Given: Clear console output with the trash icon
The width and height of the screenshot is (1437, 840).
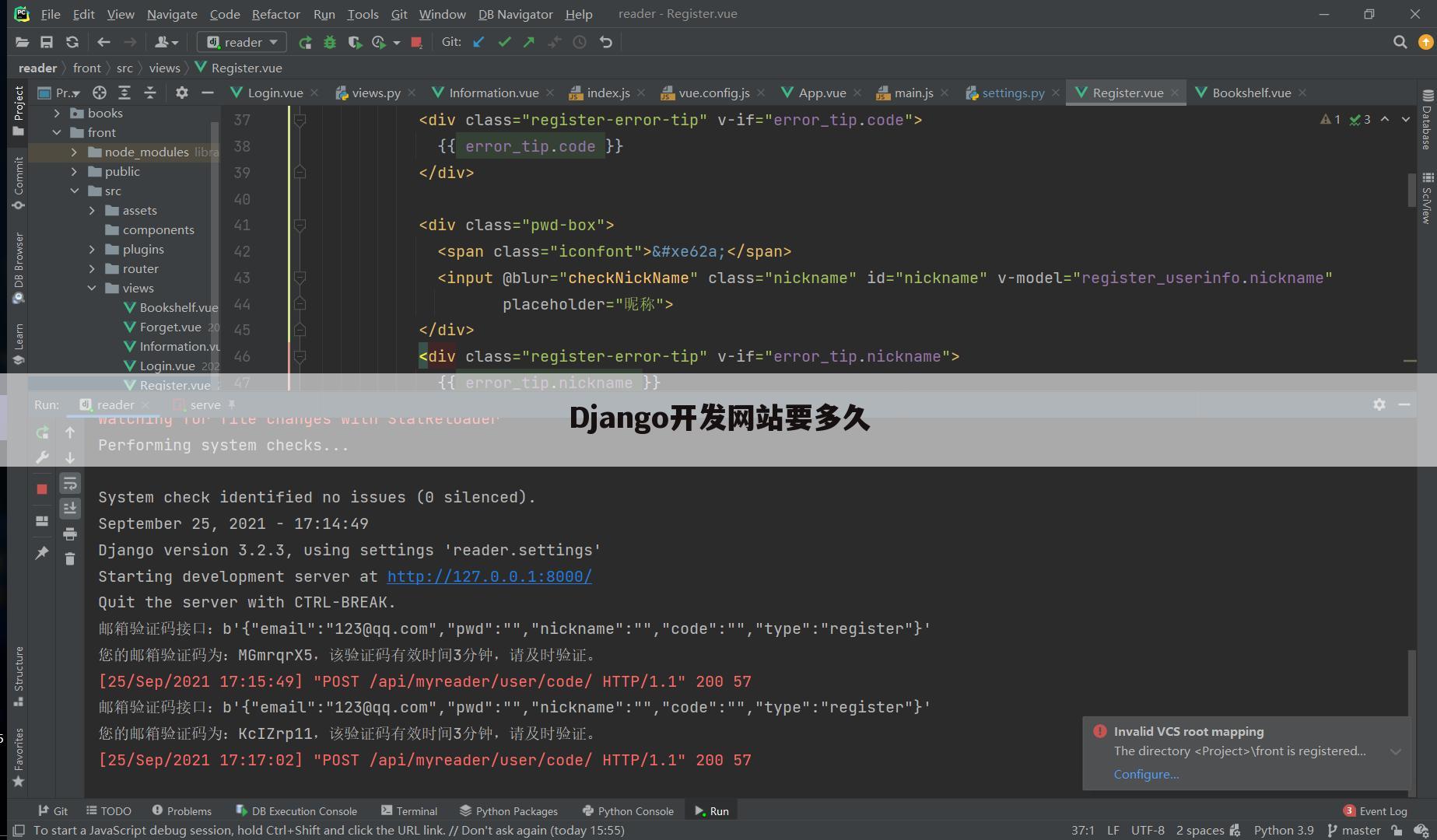Looking at the screenshot, I should point(70,558).
